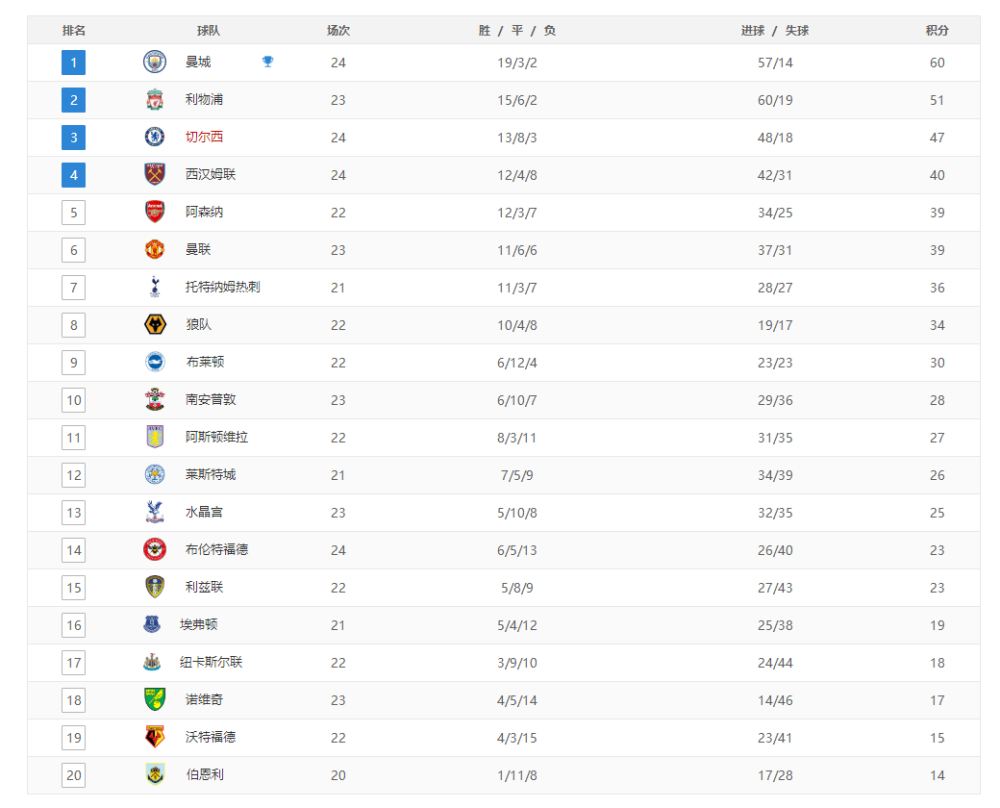This screenshot has width=1000, height=808.
Task: Open the 托特纳姆热刺 team link
Action: (x=223, y=287)
